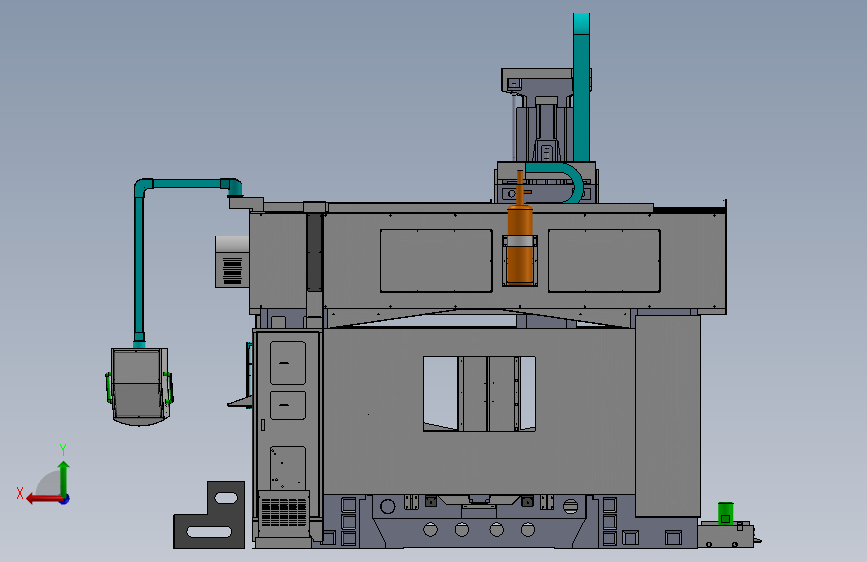This screenshot has height=562, width=867.
Task: Select the right rectangular crossbeam cover panel
Action: click(604, 261)
